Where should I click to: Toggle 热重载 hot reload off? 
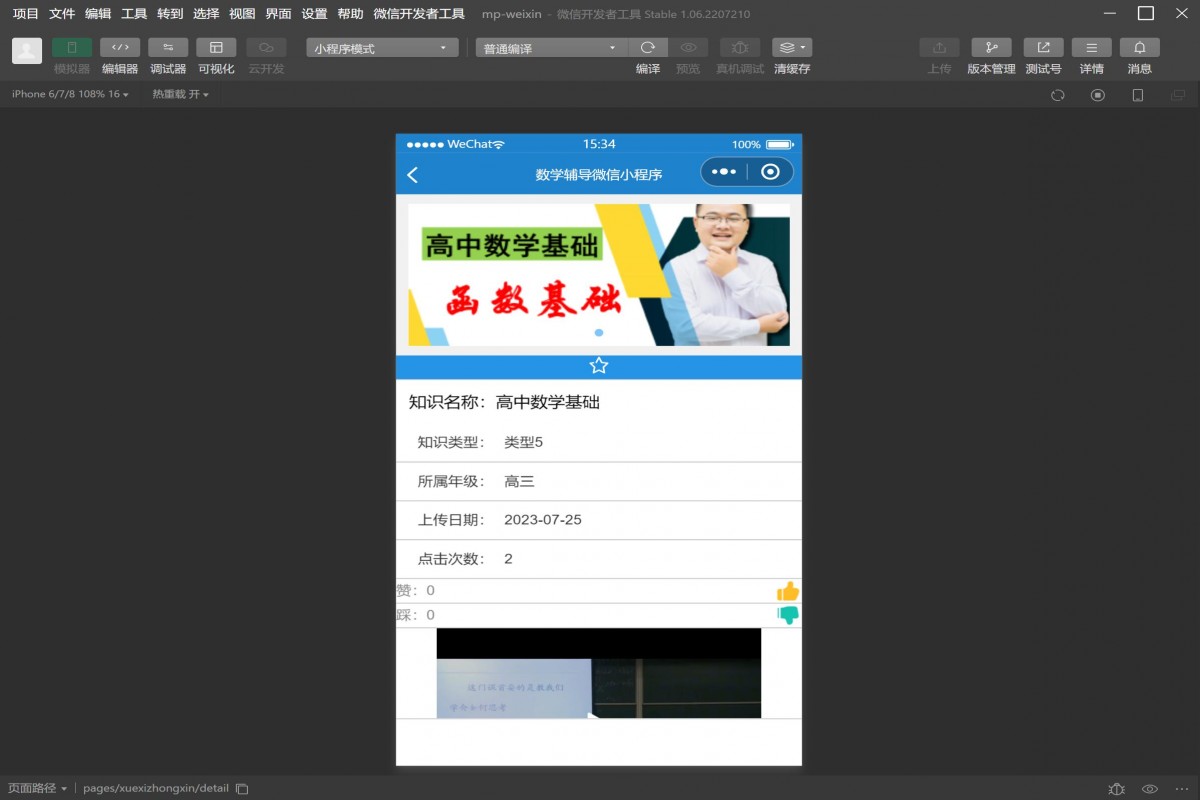click(178, 94)
